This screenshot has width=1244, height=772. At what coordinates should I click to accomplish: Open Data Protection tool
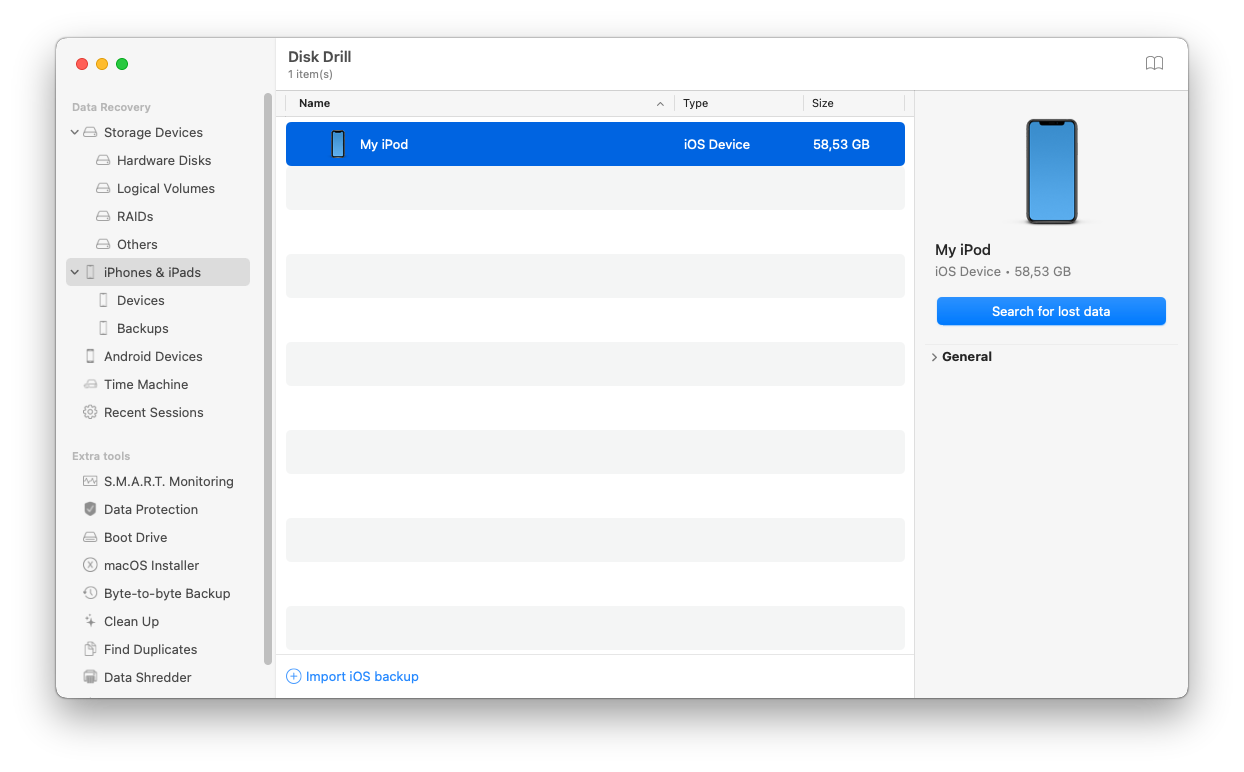coord(151,509)
